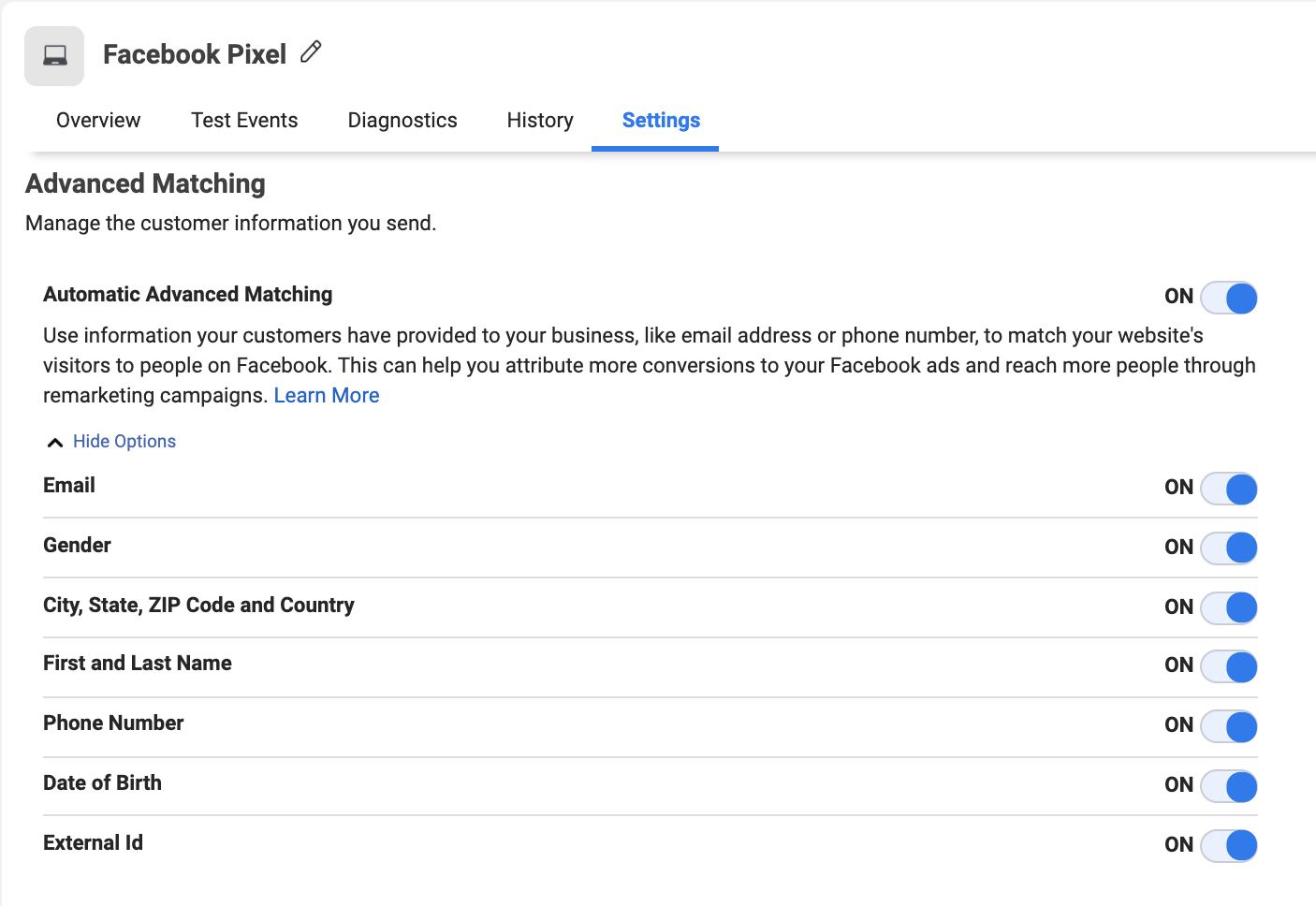The image size is (1316, 906).
Task: Toggle the Gender switch off
Action: 1228,548
